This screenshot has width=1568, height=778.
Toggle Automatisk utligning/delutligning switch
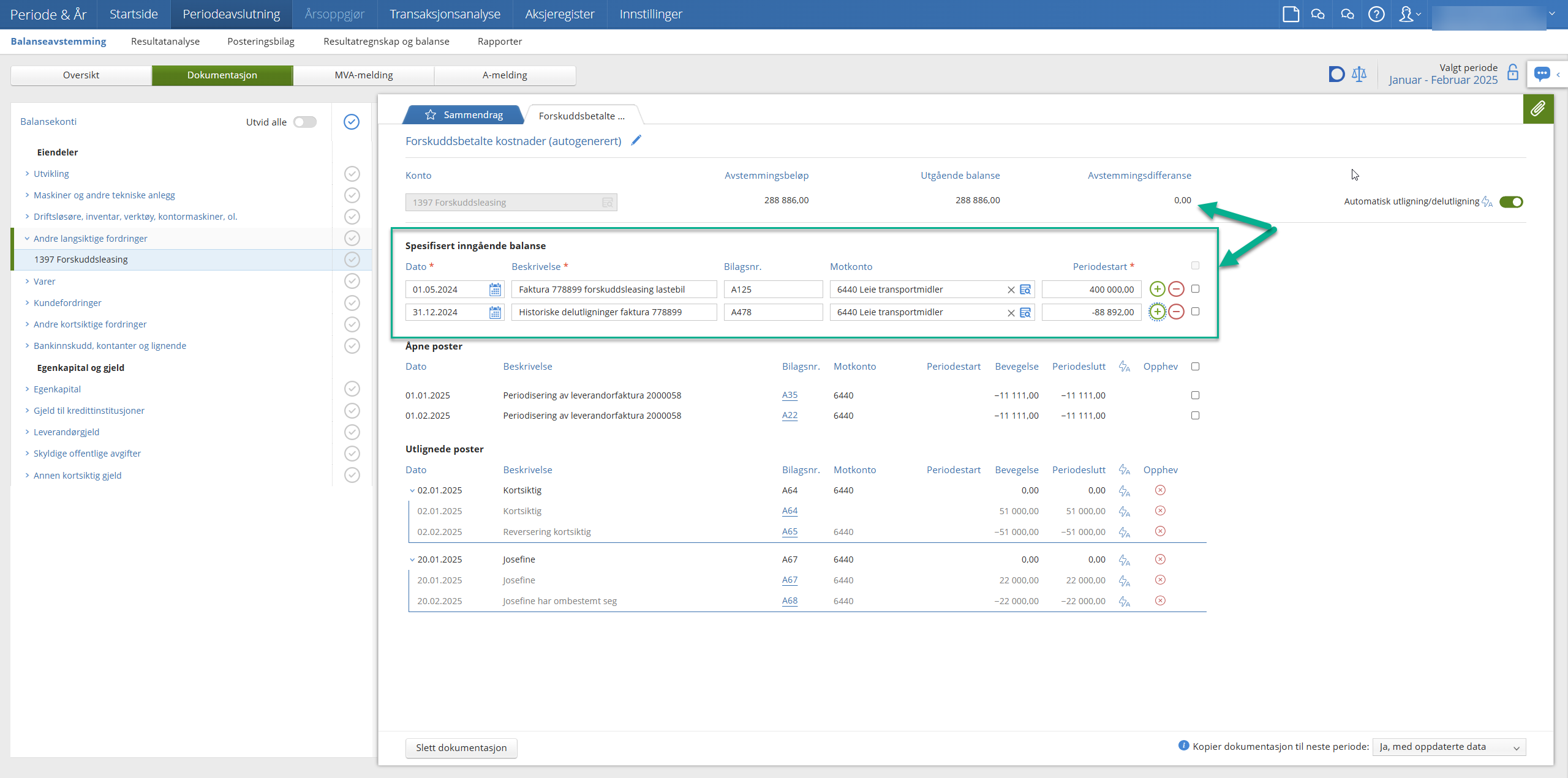pyautogui.click(x=1511, y=201)
